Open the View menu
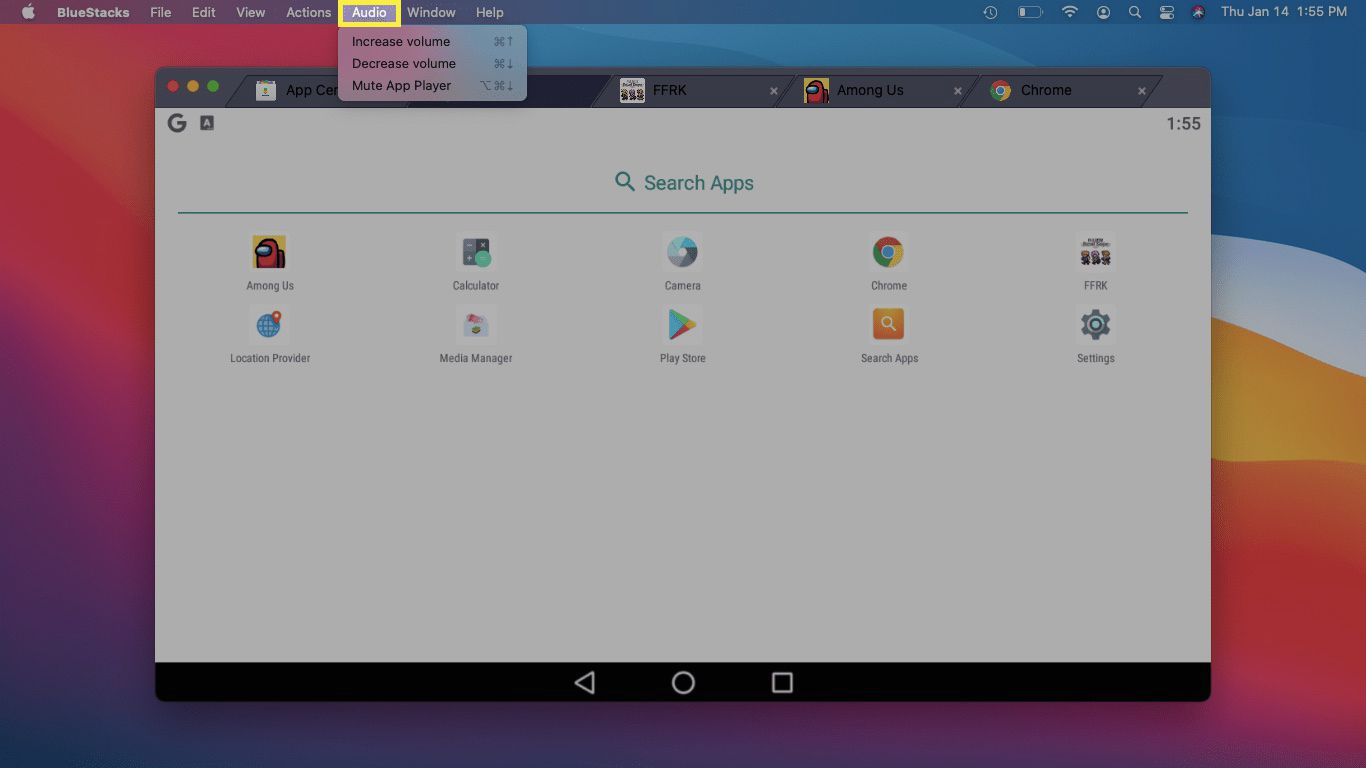Screen dimensions: 1366x768 pyautogui.click(x=251, y=12)
